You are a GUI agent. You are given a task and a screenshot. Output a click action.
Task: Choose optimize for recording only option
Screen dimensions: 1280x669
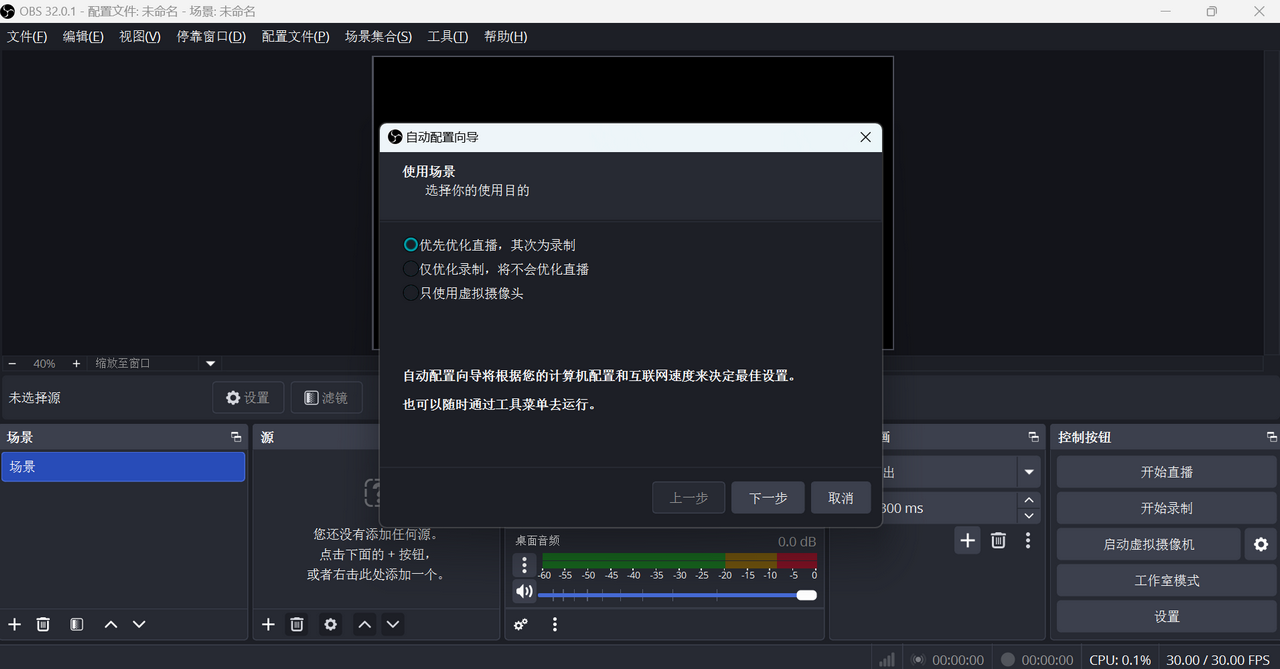tap(410, 268)
